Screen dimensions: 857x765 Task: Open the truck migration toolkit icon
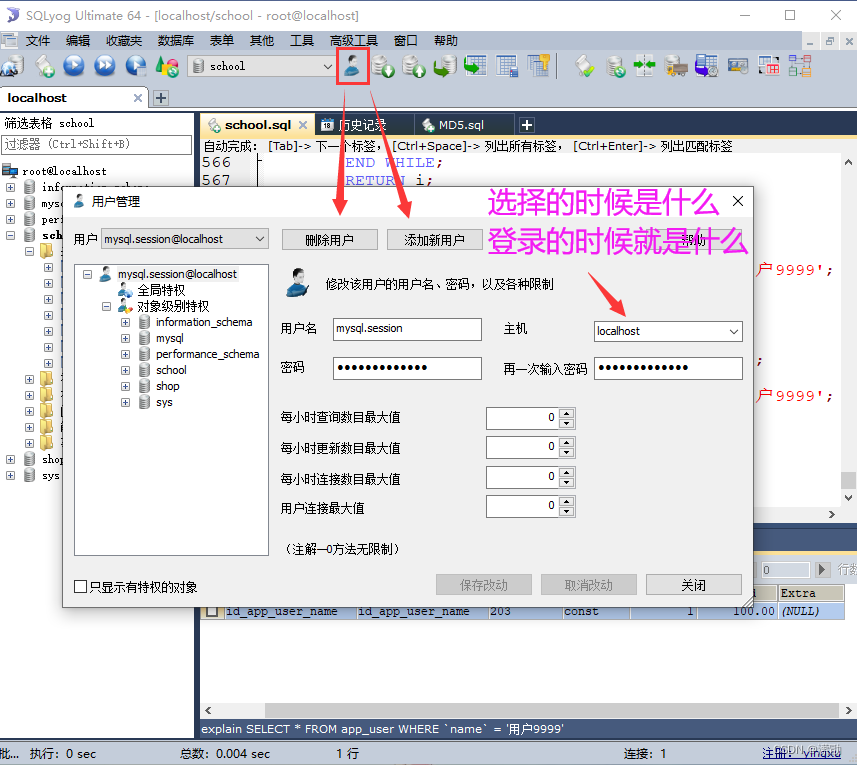coord(676,66)
